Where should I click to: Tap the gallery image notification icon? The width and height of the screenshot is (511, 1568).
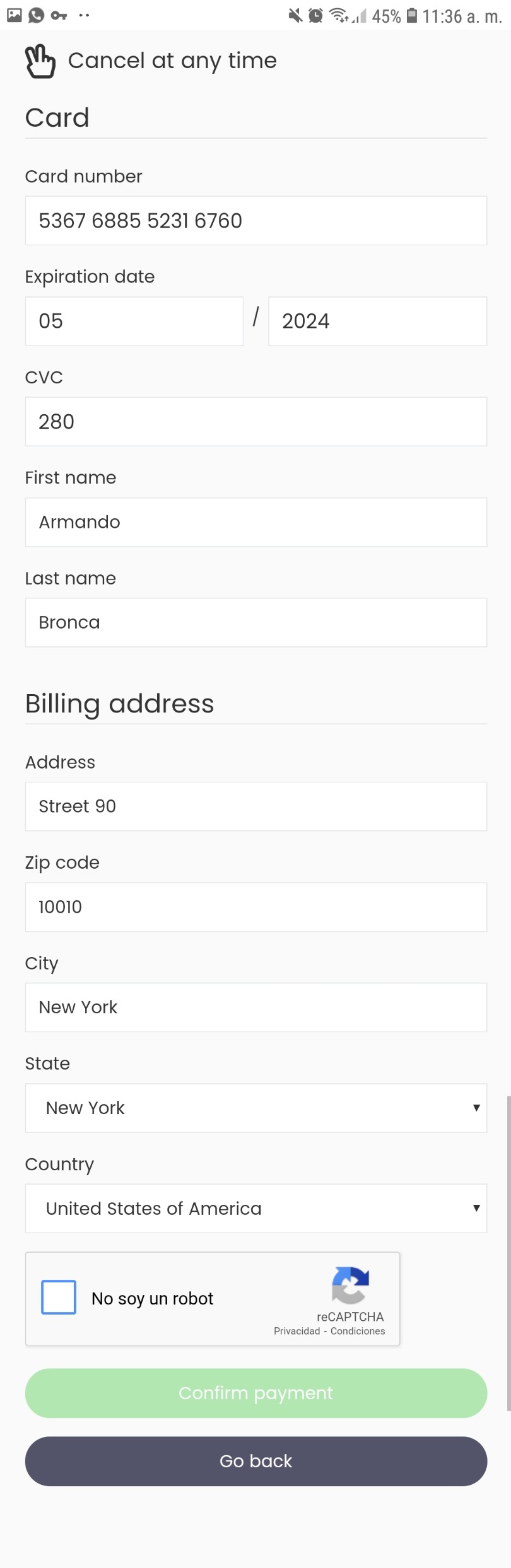(x=14, y=15)
